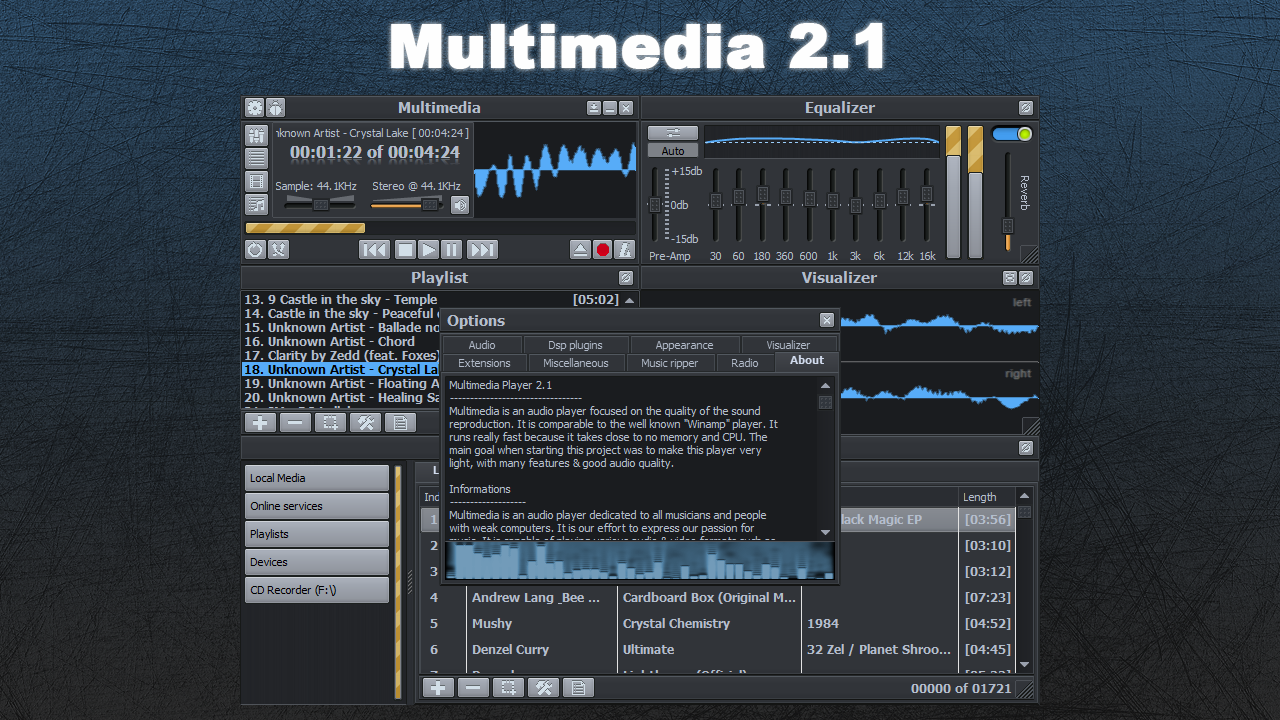Adjust the balance slider under Sample
The height and width of the screenshot is (720, 1280).
click(x=319, y=204)
